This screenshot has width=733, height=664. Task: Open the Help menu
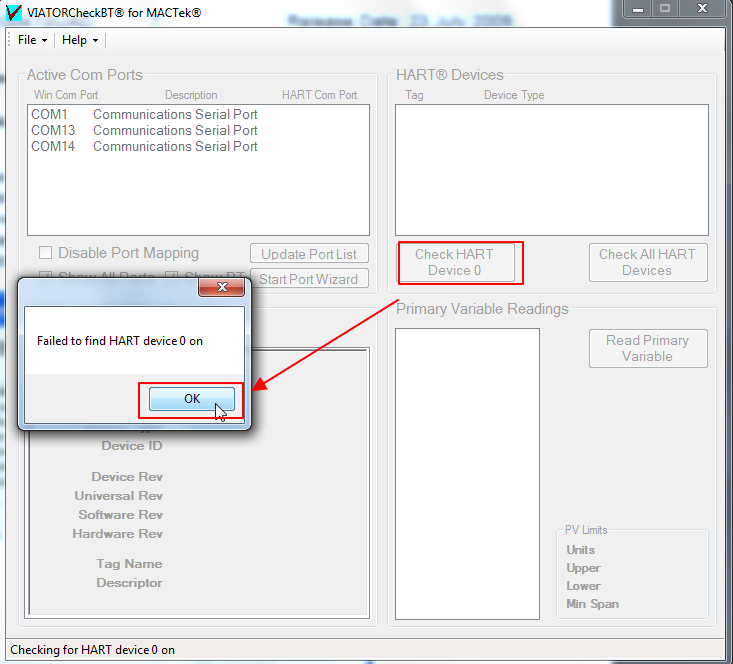point(80,40)
